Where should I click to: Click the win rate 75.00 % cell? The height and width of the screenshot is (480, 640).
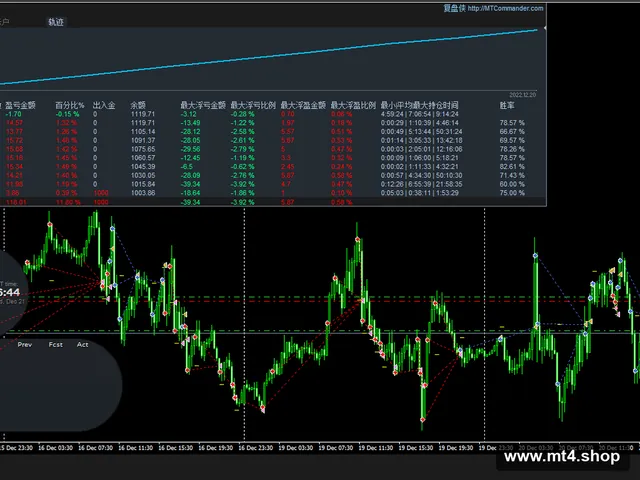point(512,193)
